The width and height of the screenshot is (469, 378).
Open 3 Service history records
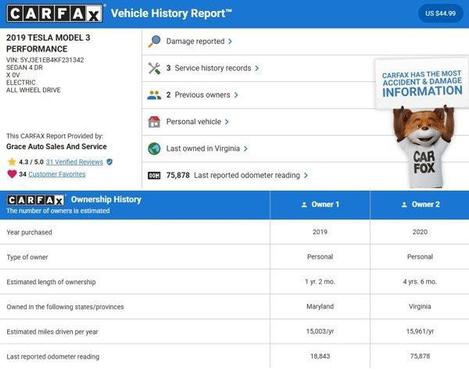click(x=209, y=68)
